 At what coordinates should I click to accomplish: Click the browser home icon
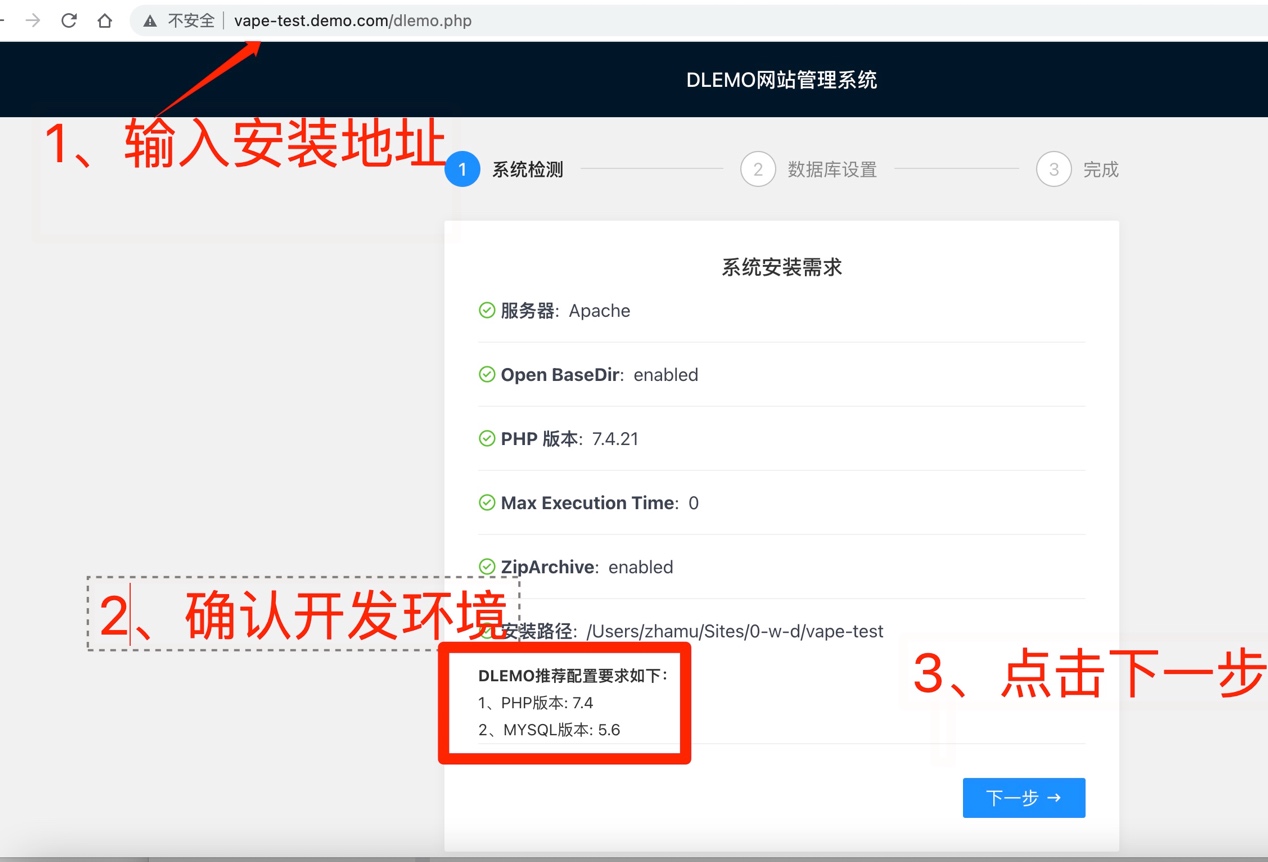(x=105, y=21)
